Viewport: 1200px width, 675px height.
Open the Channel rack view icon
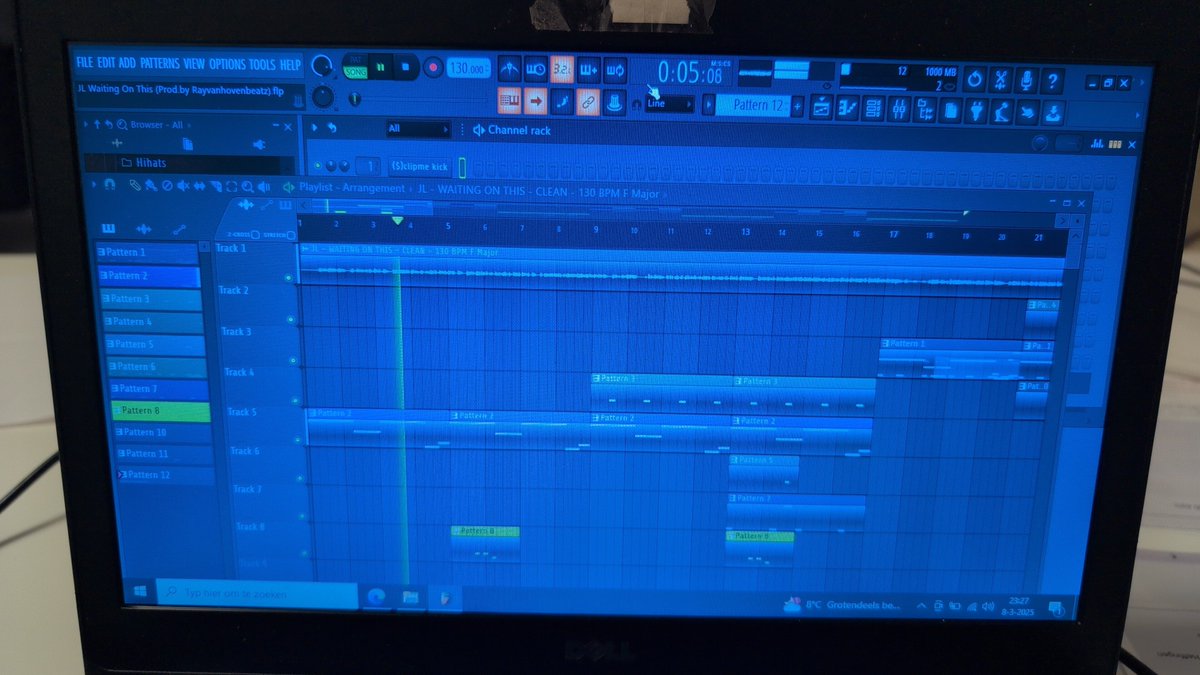873,108
